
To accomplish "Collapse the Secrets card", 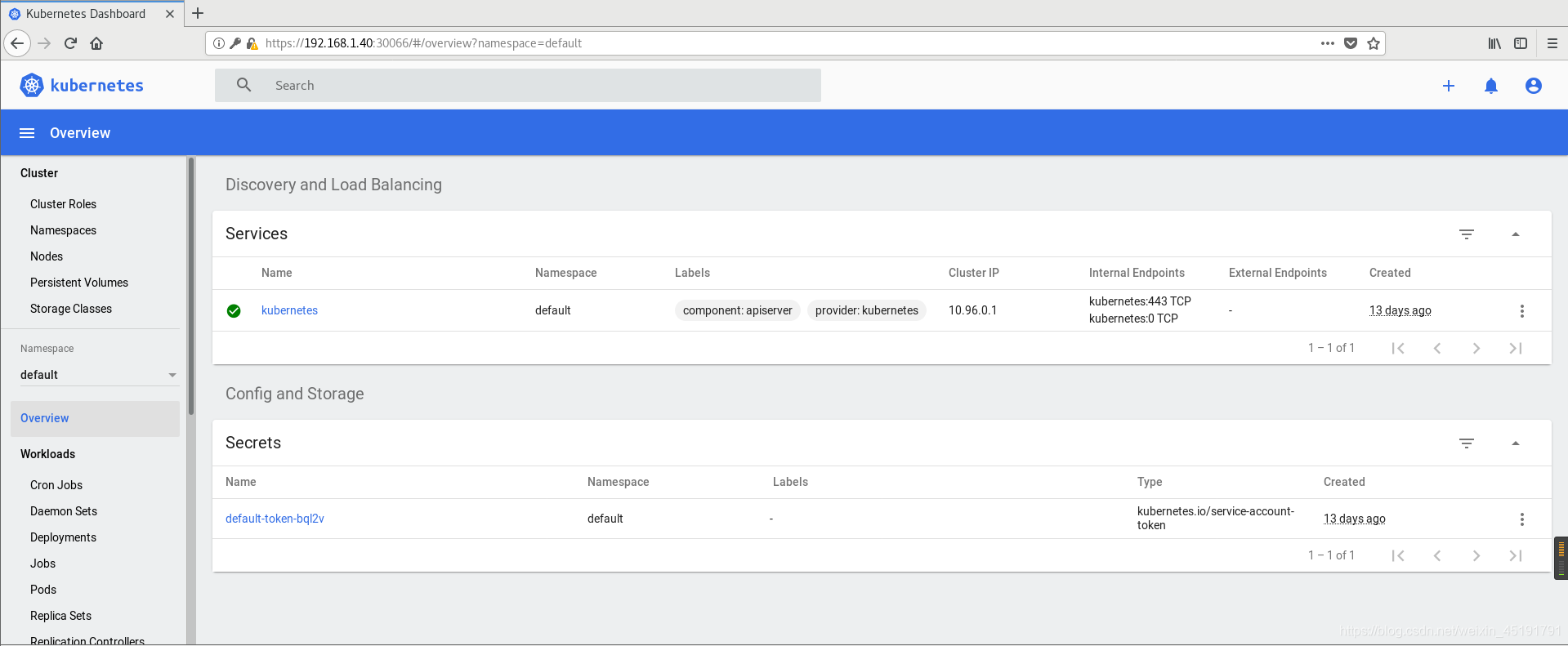I will tap(1516, 443).
